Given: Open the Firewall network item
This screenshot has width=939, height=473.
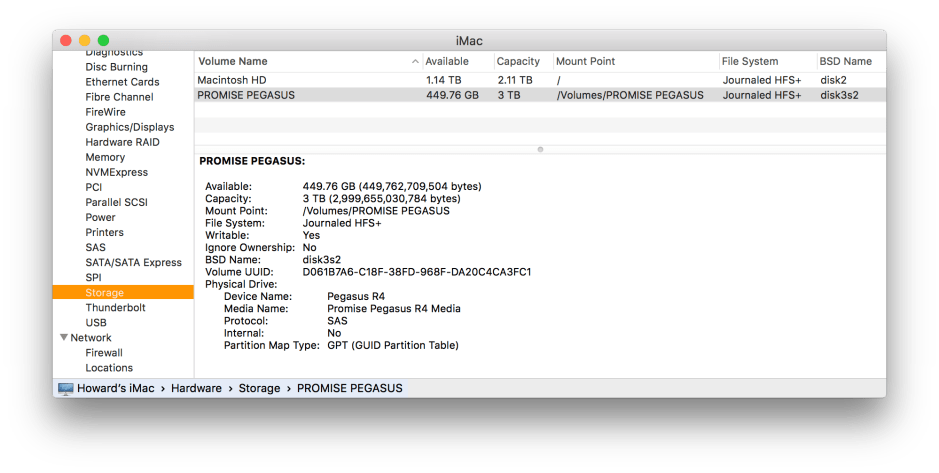Looking at the screenshot, I should tap(104, 352).
